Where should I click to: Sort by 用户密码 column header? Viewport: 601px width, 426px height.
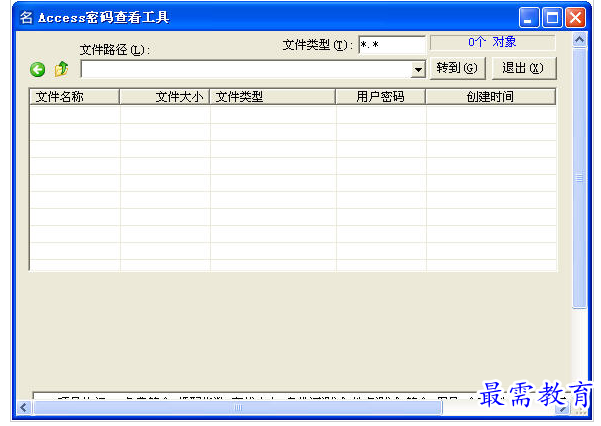[x=381, y=97]
